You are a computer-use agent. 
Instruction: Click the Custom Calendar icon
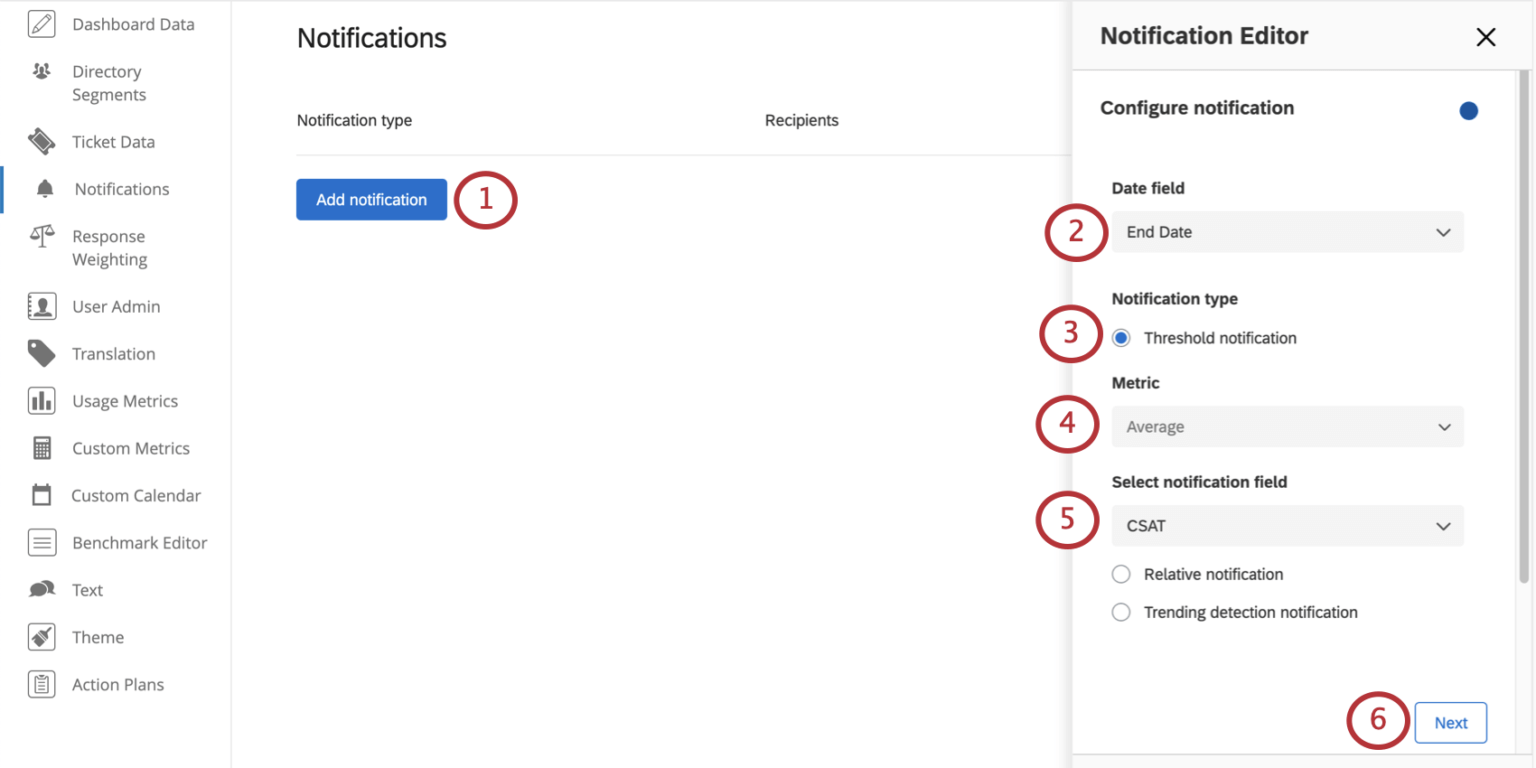[x=41, y=494]
